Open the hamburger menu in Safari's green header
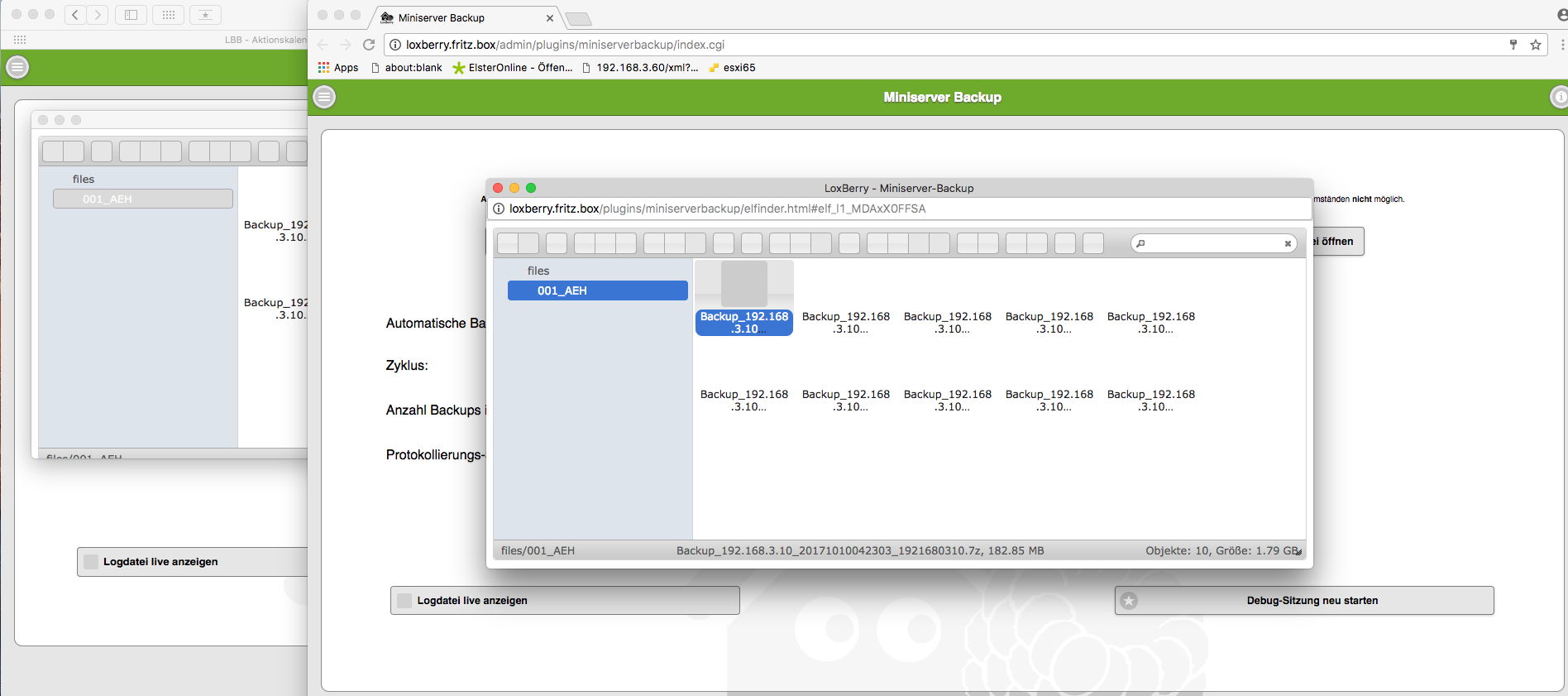This screenshot has height=696, width=1568. tap(17, 67)
